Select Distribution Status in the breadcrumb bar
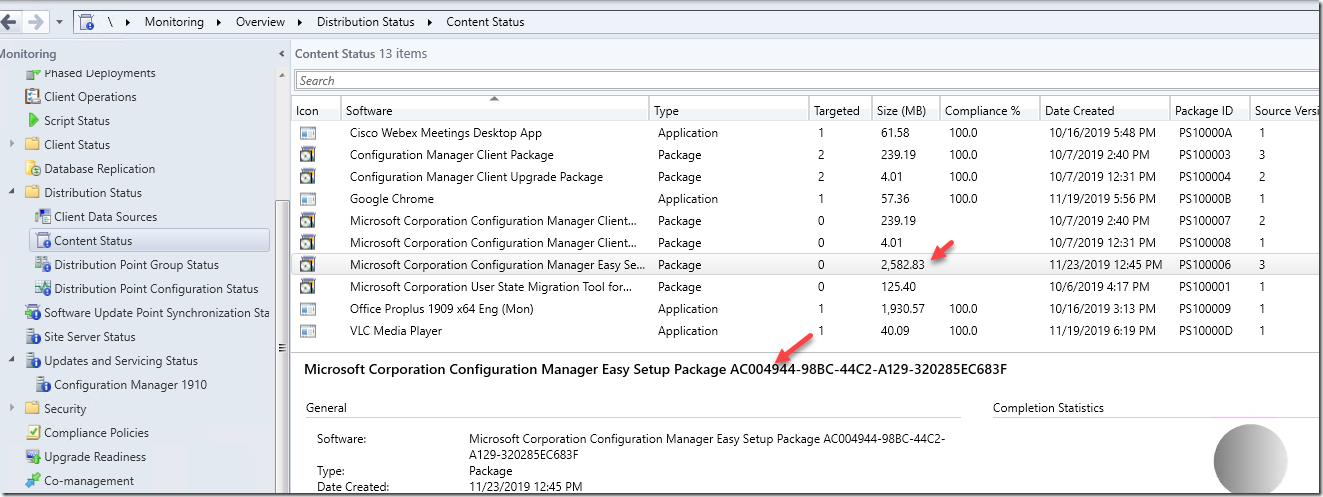The width and height of the screenshot is (1323, 497). (368, 22)
